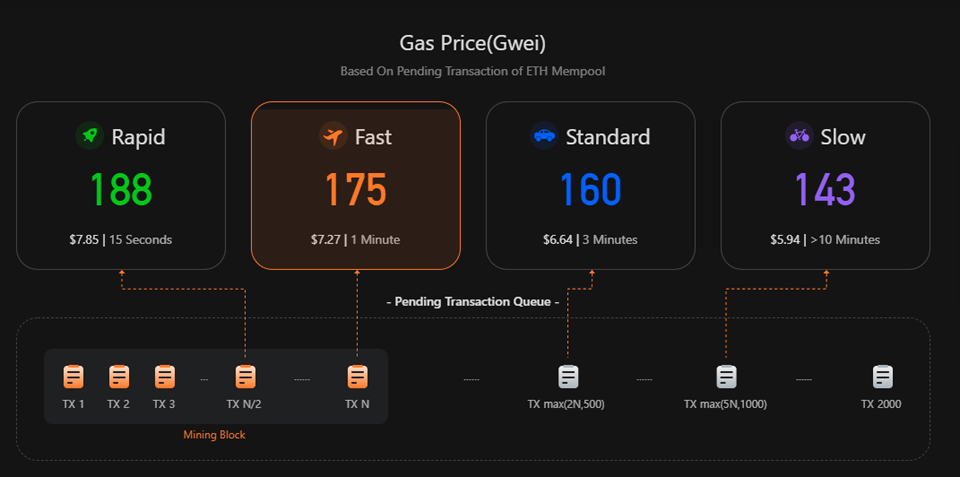Click the TX 3 transaction icon

point(165,377)
